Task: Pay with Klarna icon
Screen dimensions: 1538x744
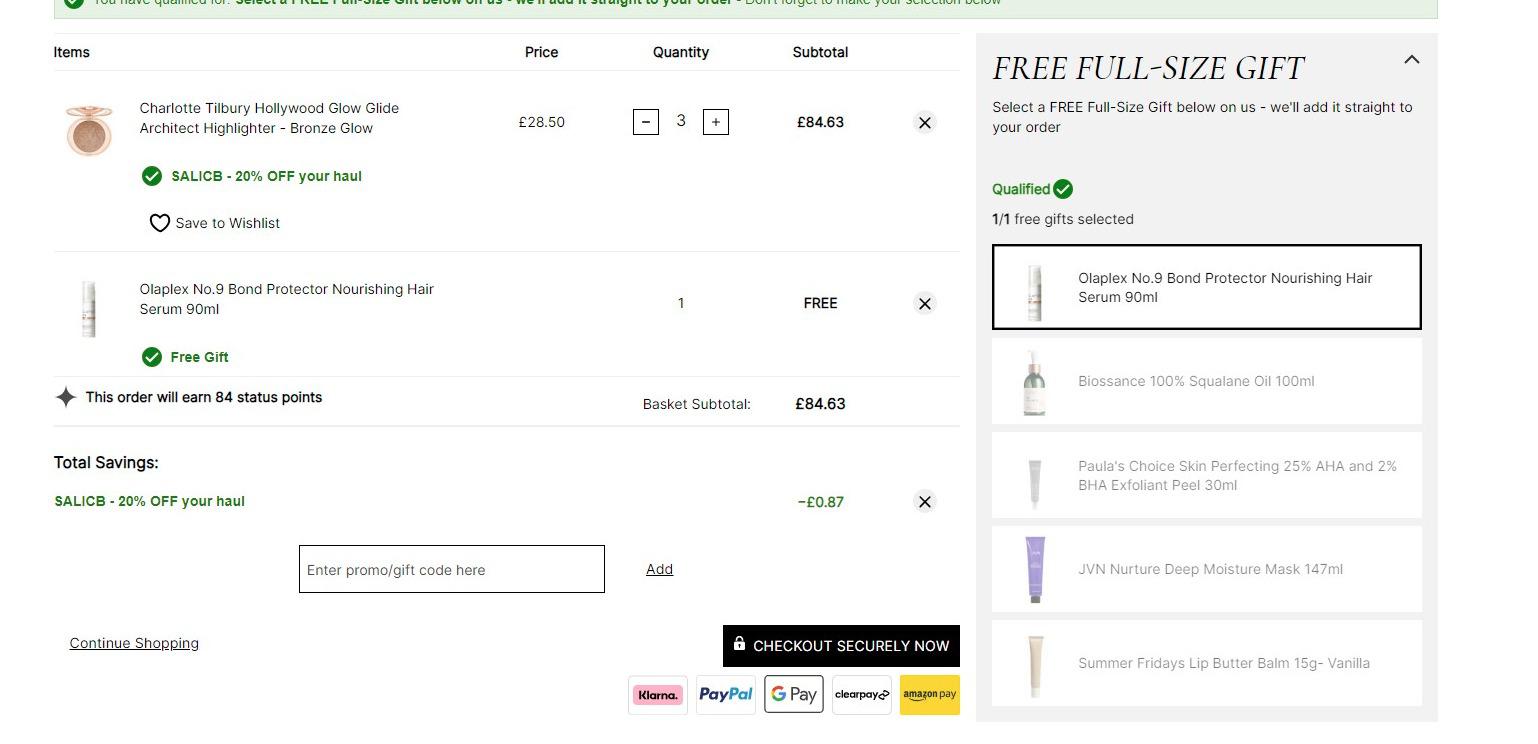Action: [658, 695]
